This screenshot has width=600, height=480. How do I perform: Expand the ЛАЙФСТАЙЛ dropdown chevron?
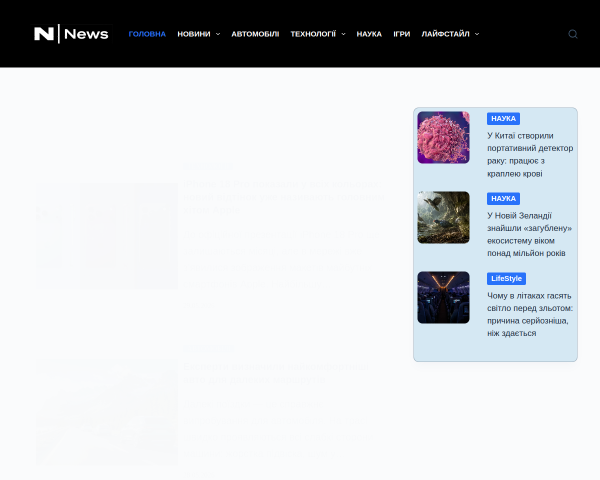(x=477, y=34)
